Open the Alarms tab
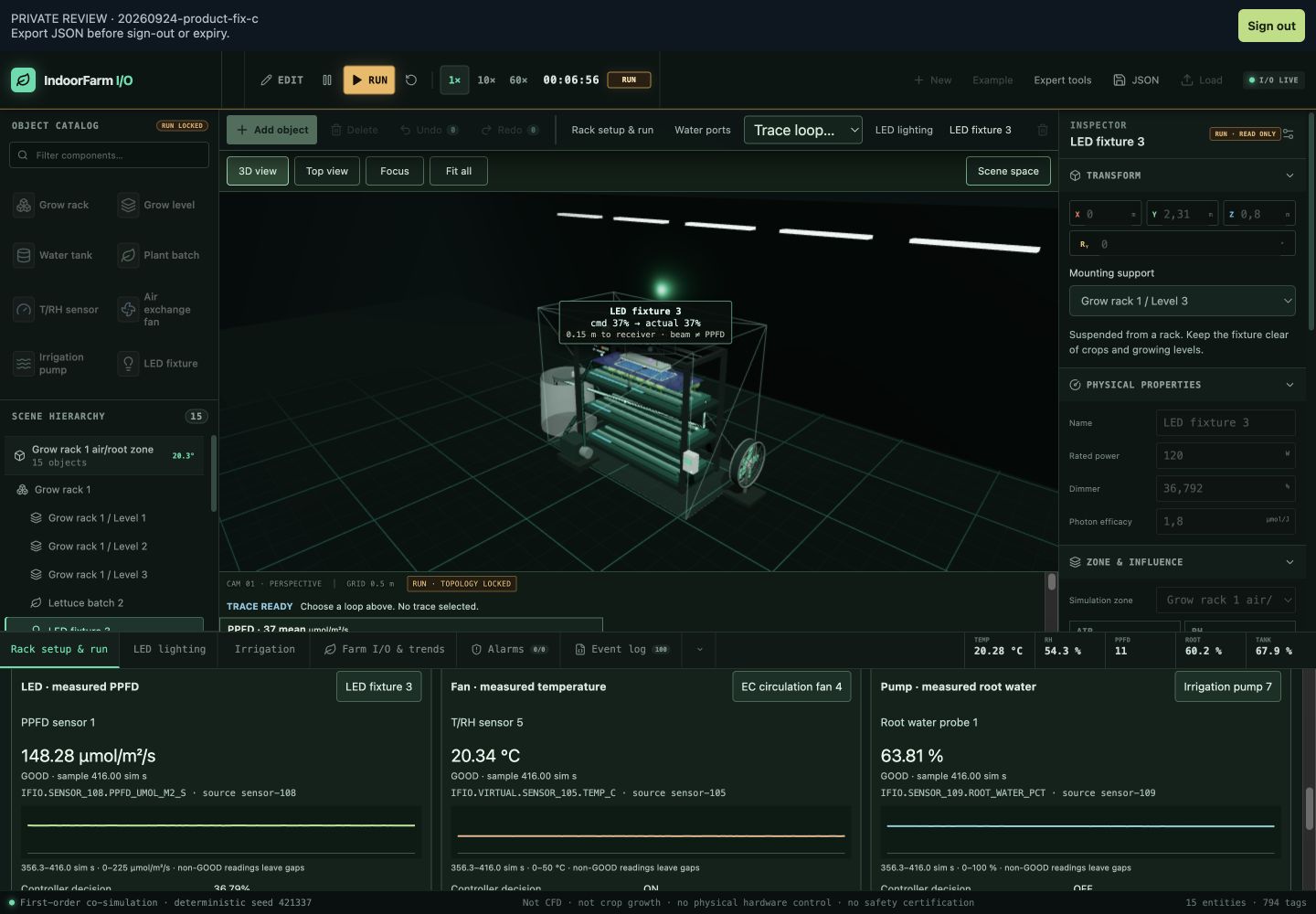 coord(509,650)
